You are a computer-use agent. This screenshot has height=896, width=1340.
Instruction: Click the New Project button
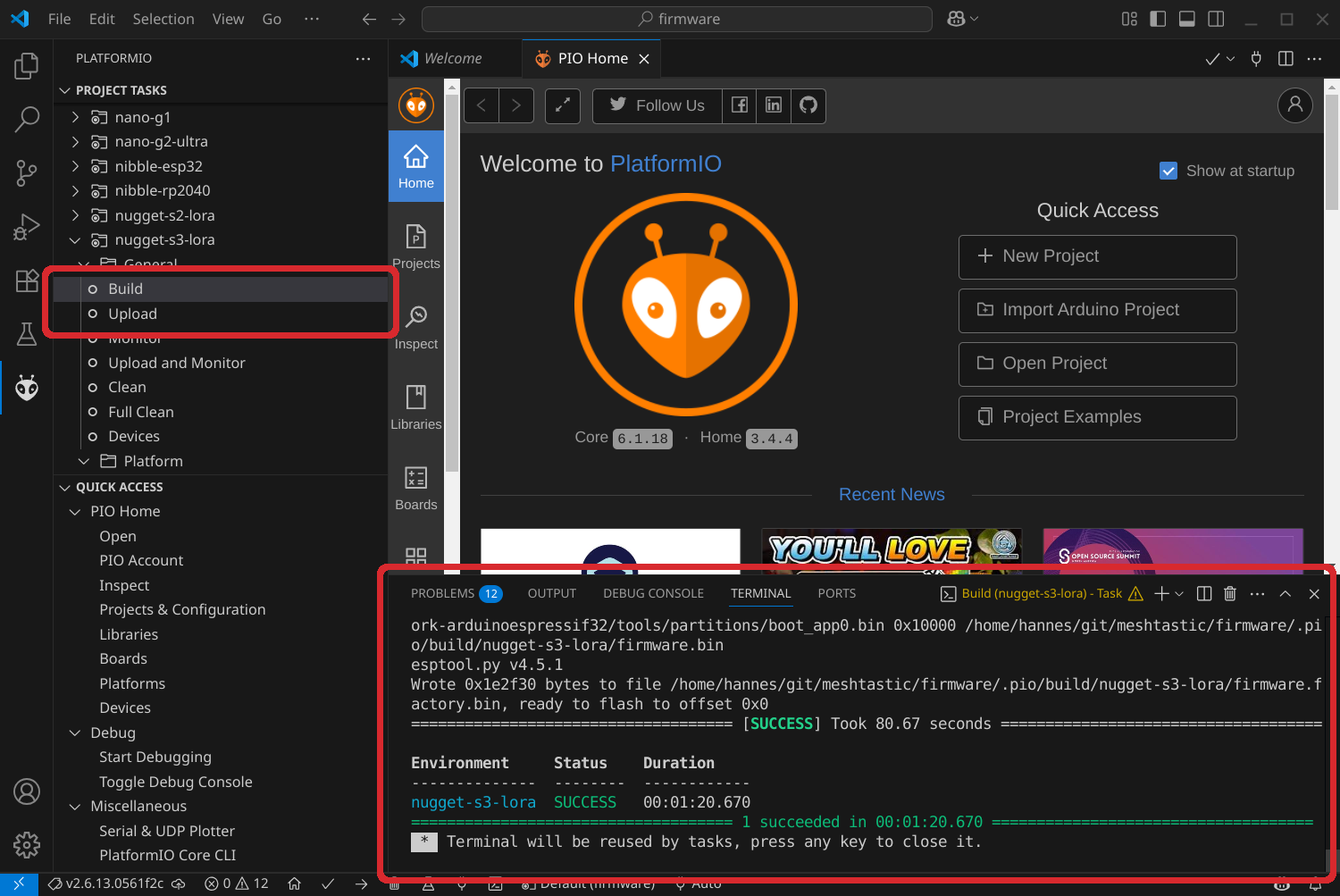[x=1097, y=256]
